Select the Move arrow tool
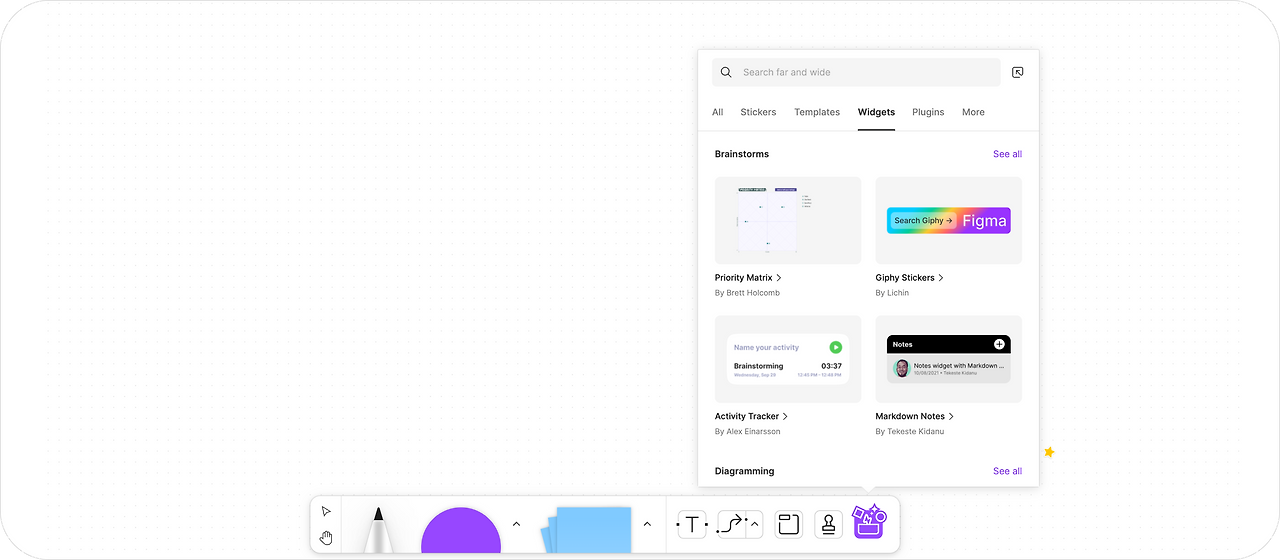This screenshot has width=1280, height=560. pos(326,511)
